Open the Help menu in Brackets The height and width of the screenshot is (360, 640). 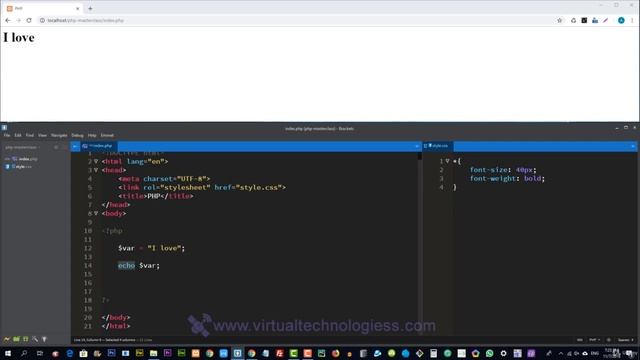pyautogui.click(x=92, y=136)
